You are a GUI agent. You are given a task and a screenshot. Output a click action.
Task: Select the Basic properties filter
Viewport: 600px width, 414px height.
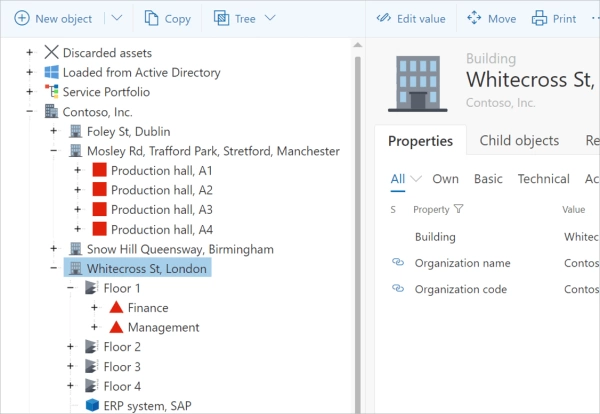488,179
